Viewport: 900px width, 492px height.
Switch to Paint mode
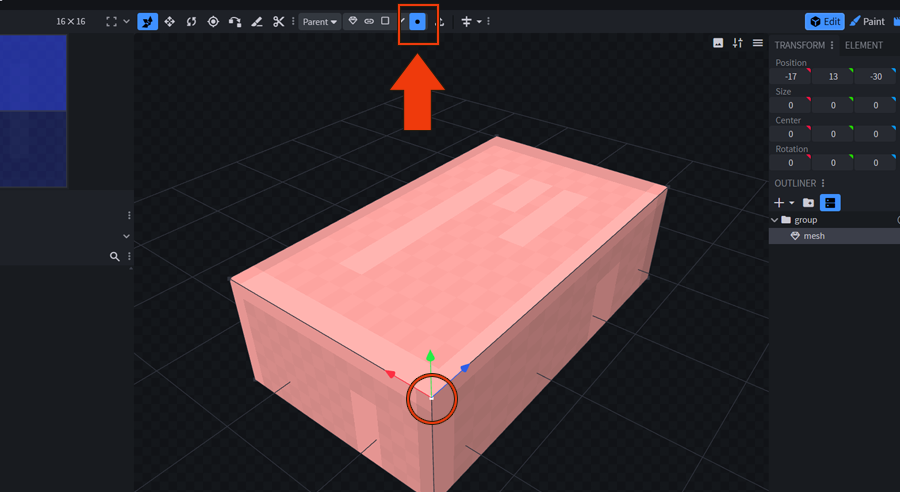click(x=867, y=21)
